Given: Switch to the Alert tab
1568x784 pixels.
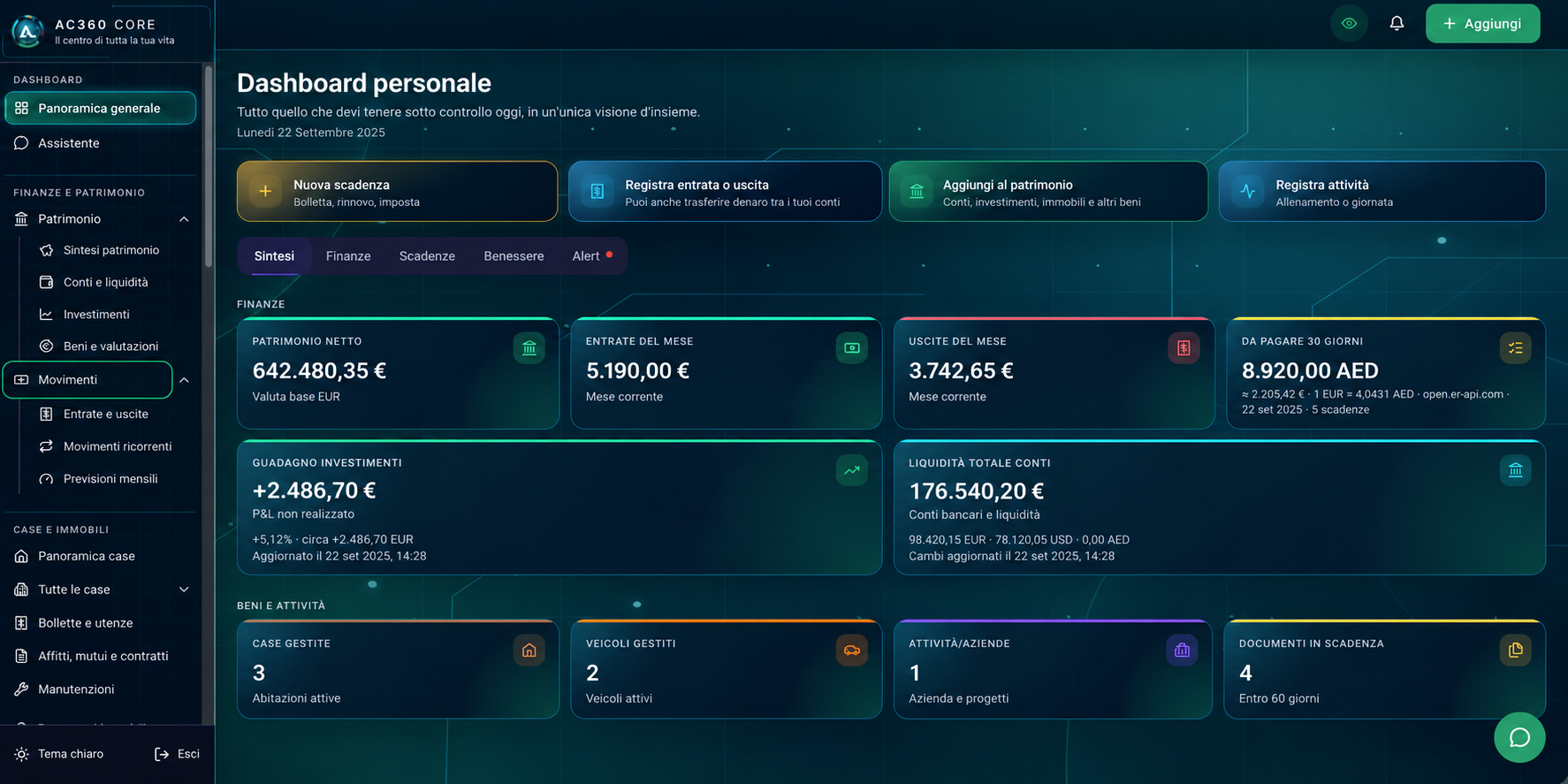Looking at the screenshot, I should tap(592, 256).
